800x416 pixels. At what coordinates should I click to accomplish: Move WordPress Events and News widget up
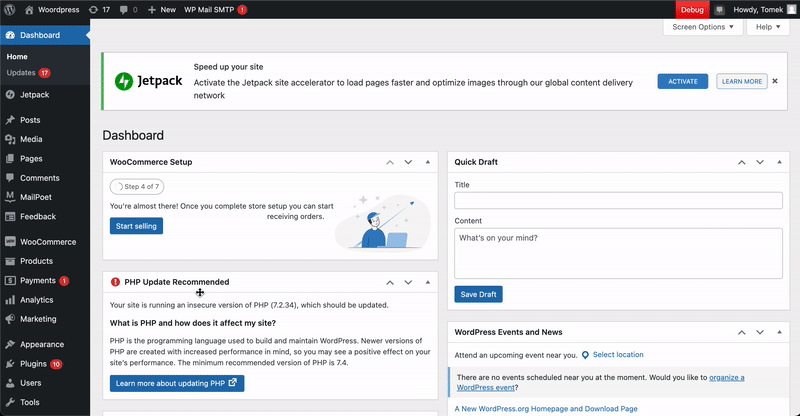(742, 332)
